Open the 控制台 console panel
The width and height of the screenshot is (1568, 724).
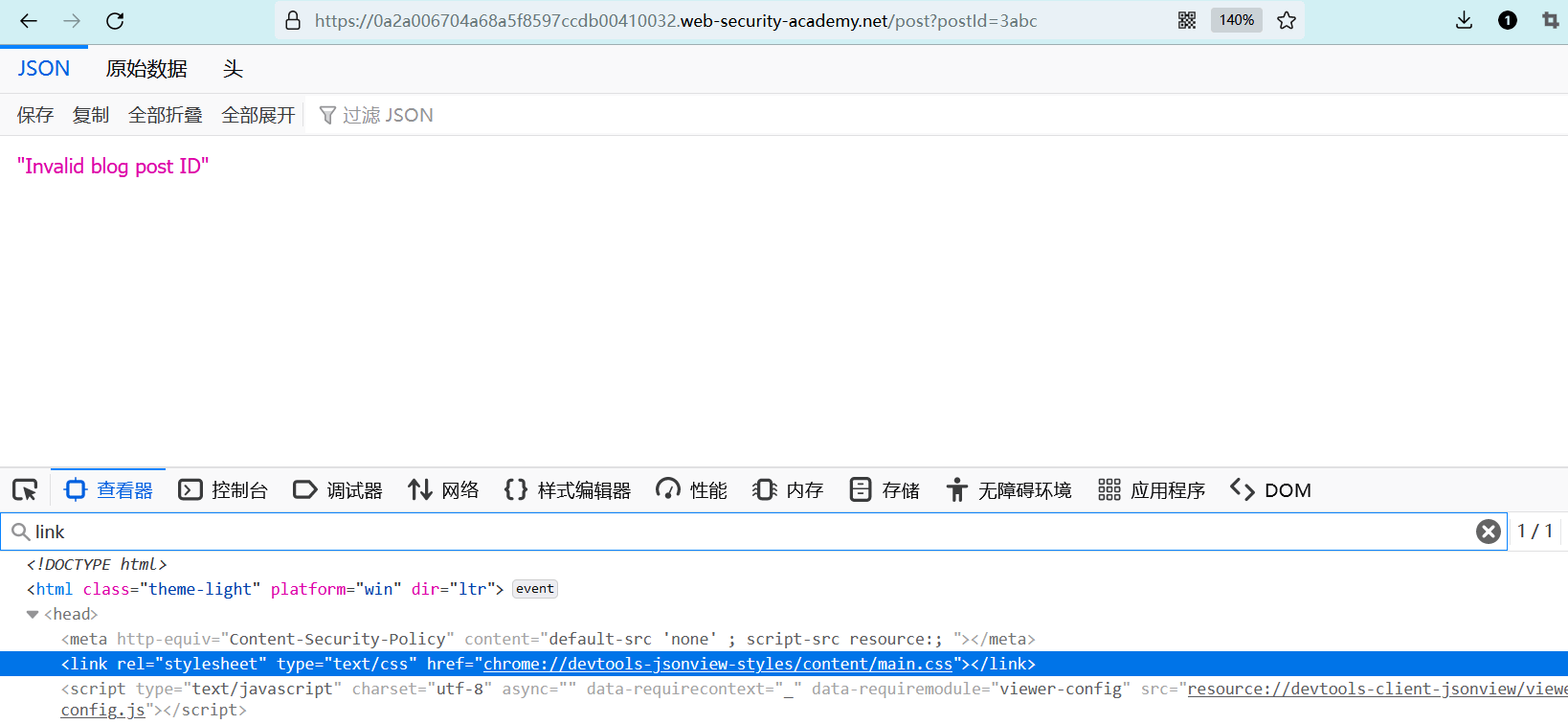pyautogui.click(x=223, y=490)
